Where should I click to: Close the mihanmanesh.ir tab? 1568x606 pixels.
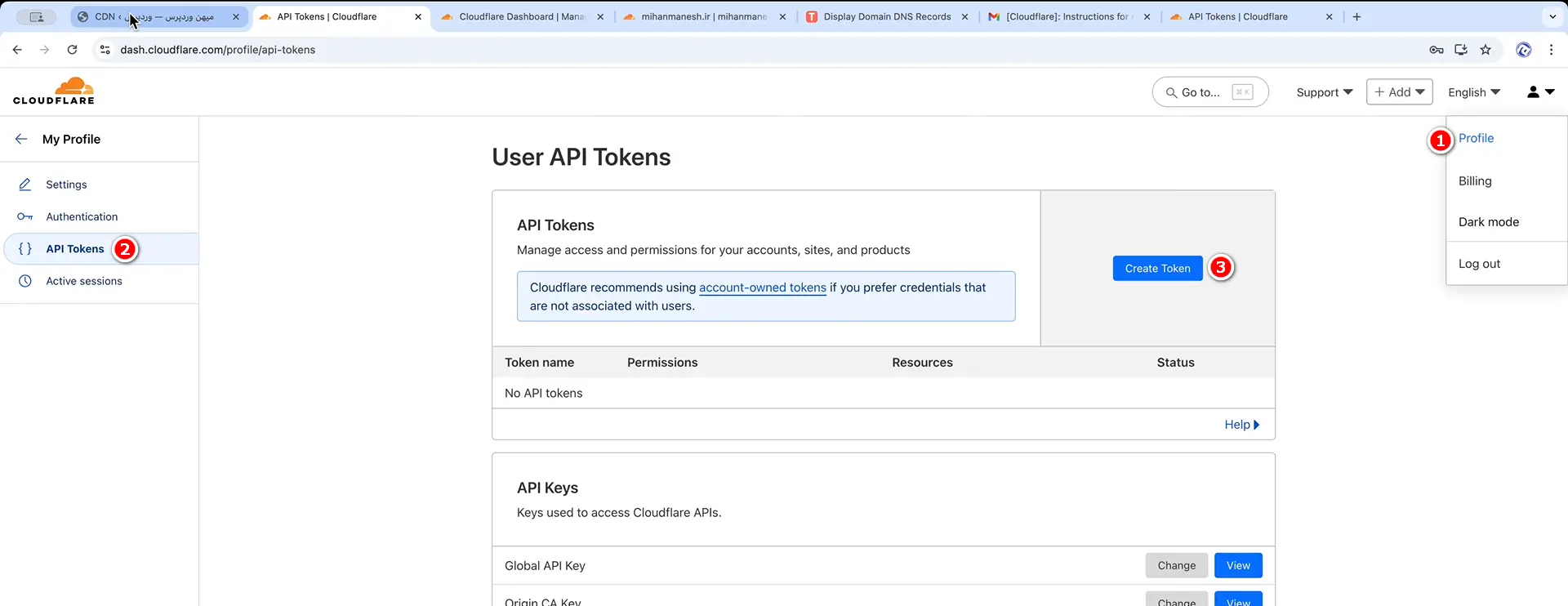click(782, 16)
